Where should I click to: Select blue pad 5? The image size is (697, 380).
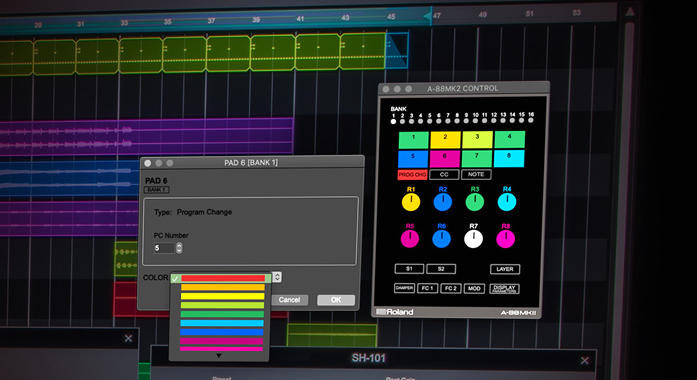pos(413,159)
